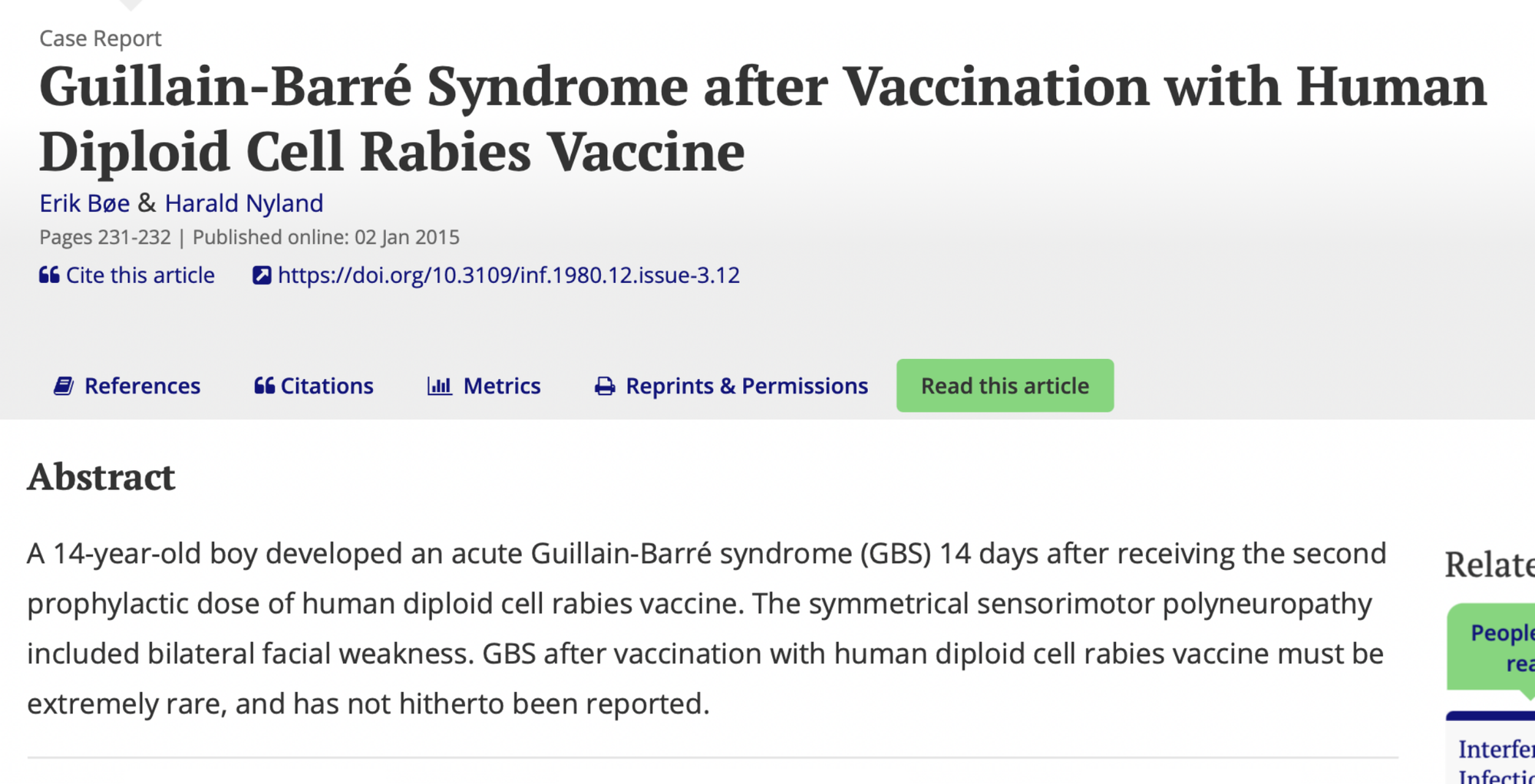The width and height of the screenshot is (1535, 784).
Task: Click the external link icon before DOI
Action: [x=262, y=275]
